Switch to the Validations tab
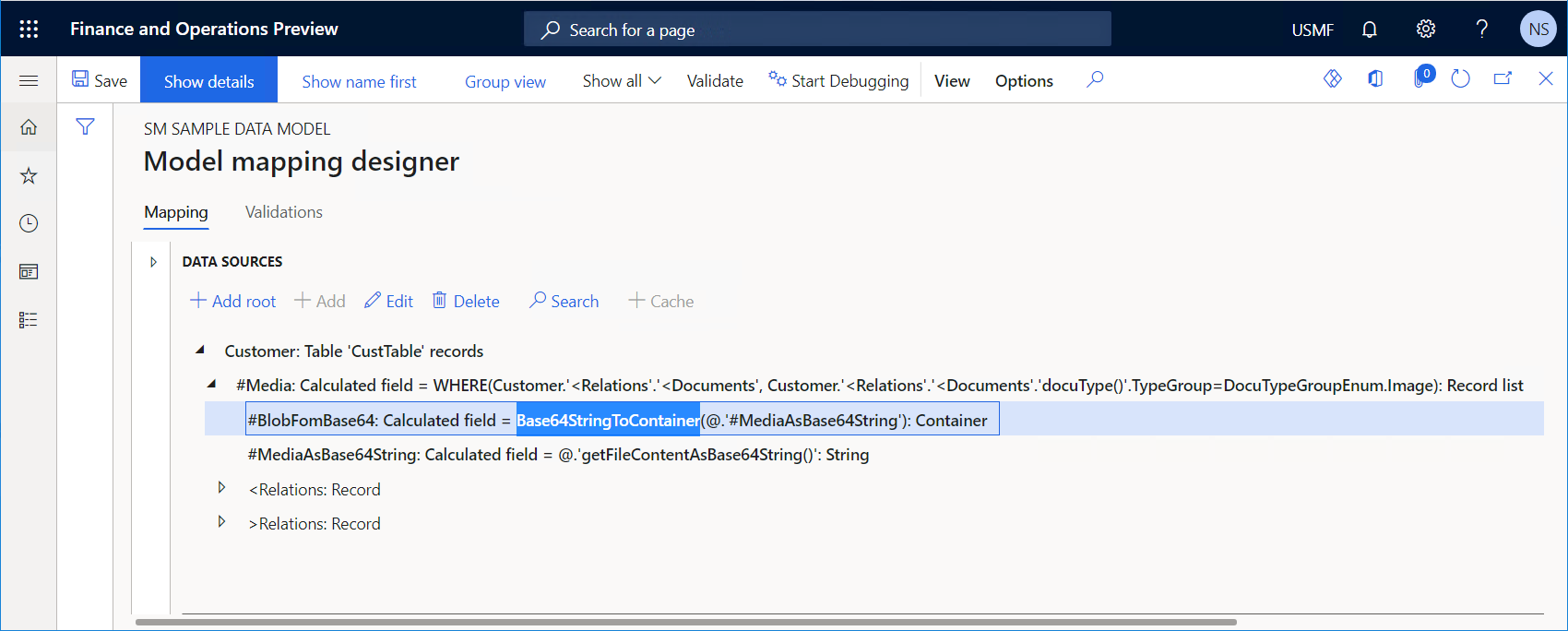 pos(284,212)
